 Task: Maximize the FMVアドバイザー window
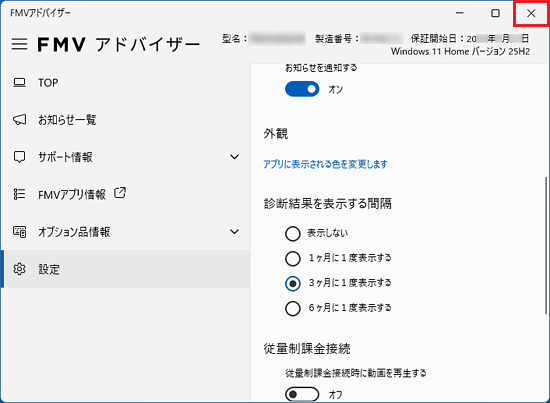[495, 13]
